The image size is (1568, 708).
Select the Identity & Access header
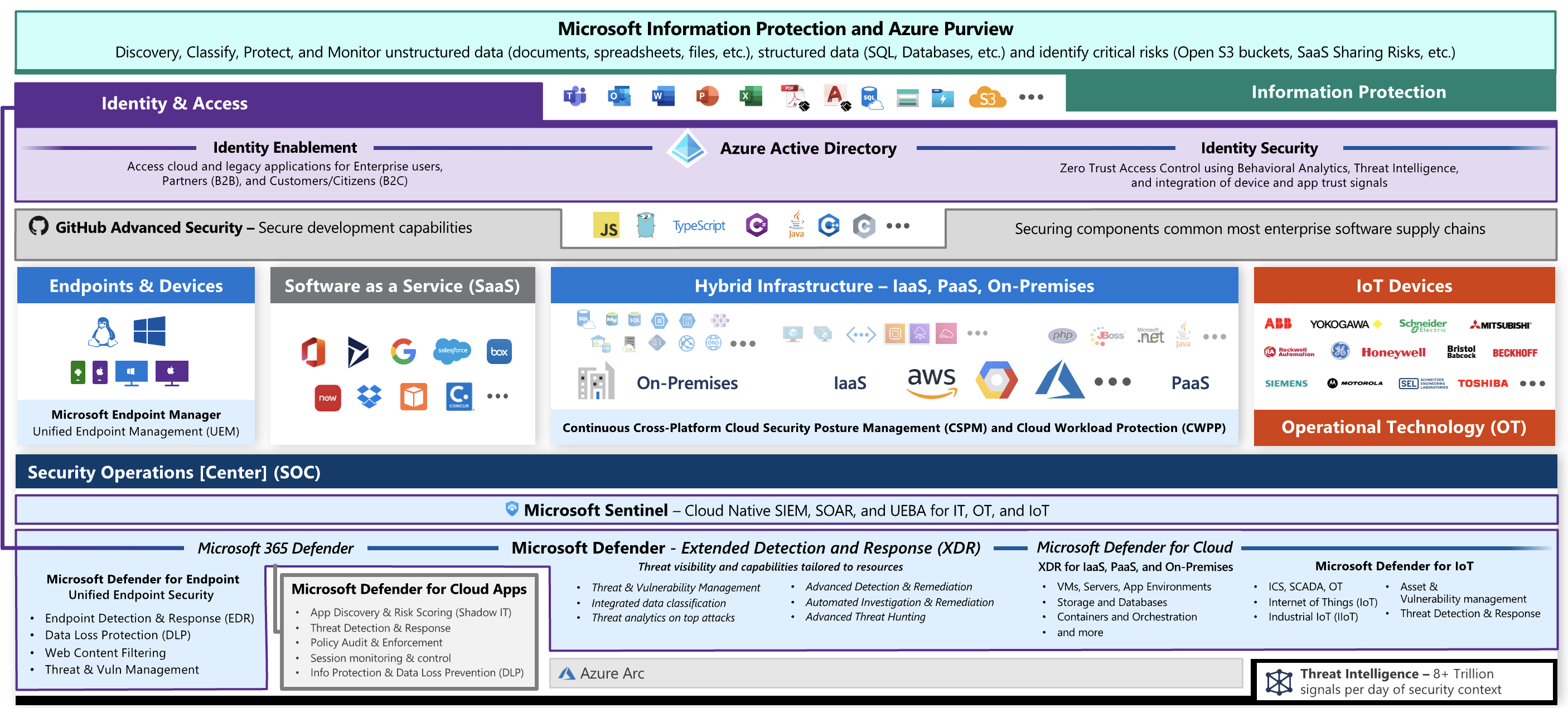click(x=174, y=103)
